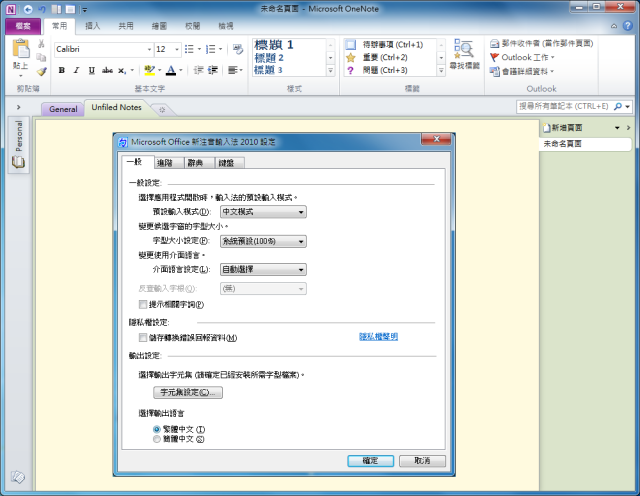640x496 pixels.
Task: Select the 簡體中文 radio button
Action: 157,439
